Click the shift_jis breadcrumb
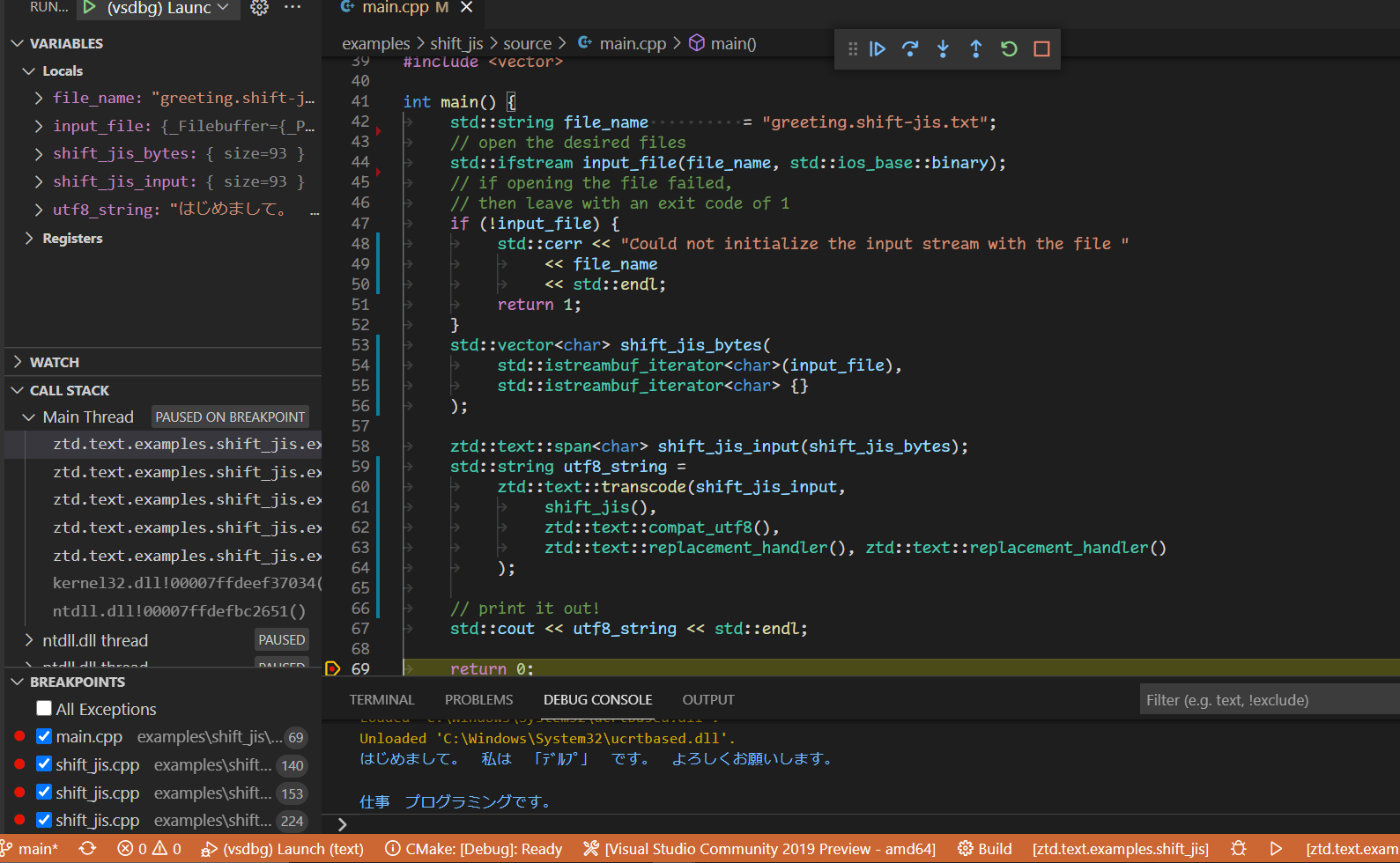This screenshot has width=1400, height=863. pos(456,43)
